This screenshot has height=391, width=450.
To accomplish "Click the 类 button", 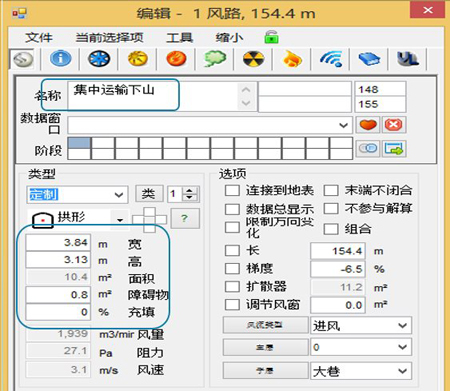I will (149, 194).
